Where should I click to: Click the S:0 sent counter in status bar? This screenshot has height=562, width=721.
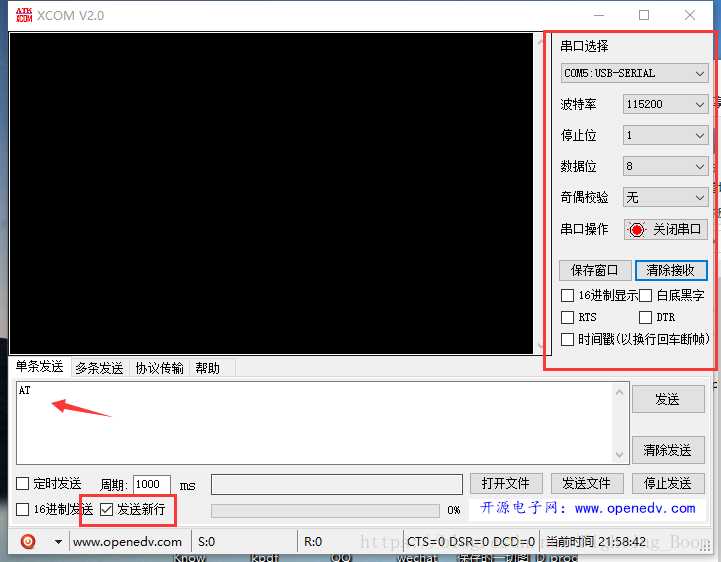coord(206,542)
